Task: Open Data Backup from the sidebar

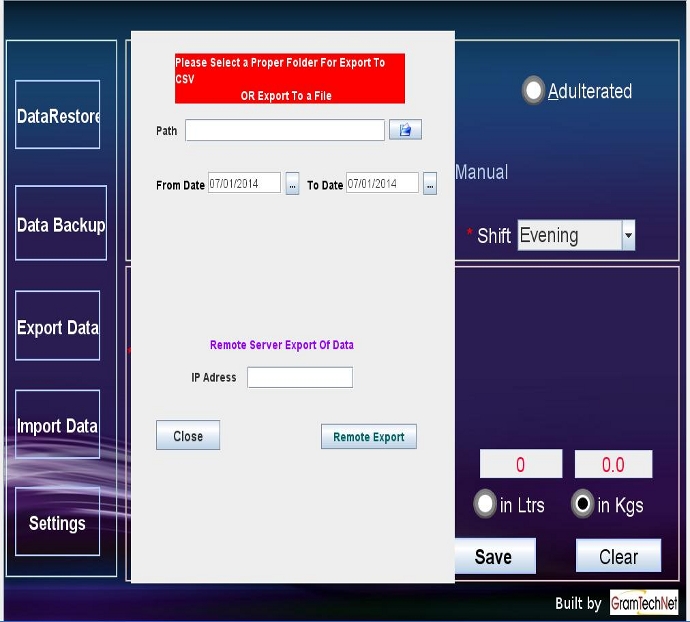Action: [x=60, y=224]
